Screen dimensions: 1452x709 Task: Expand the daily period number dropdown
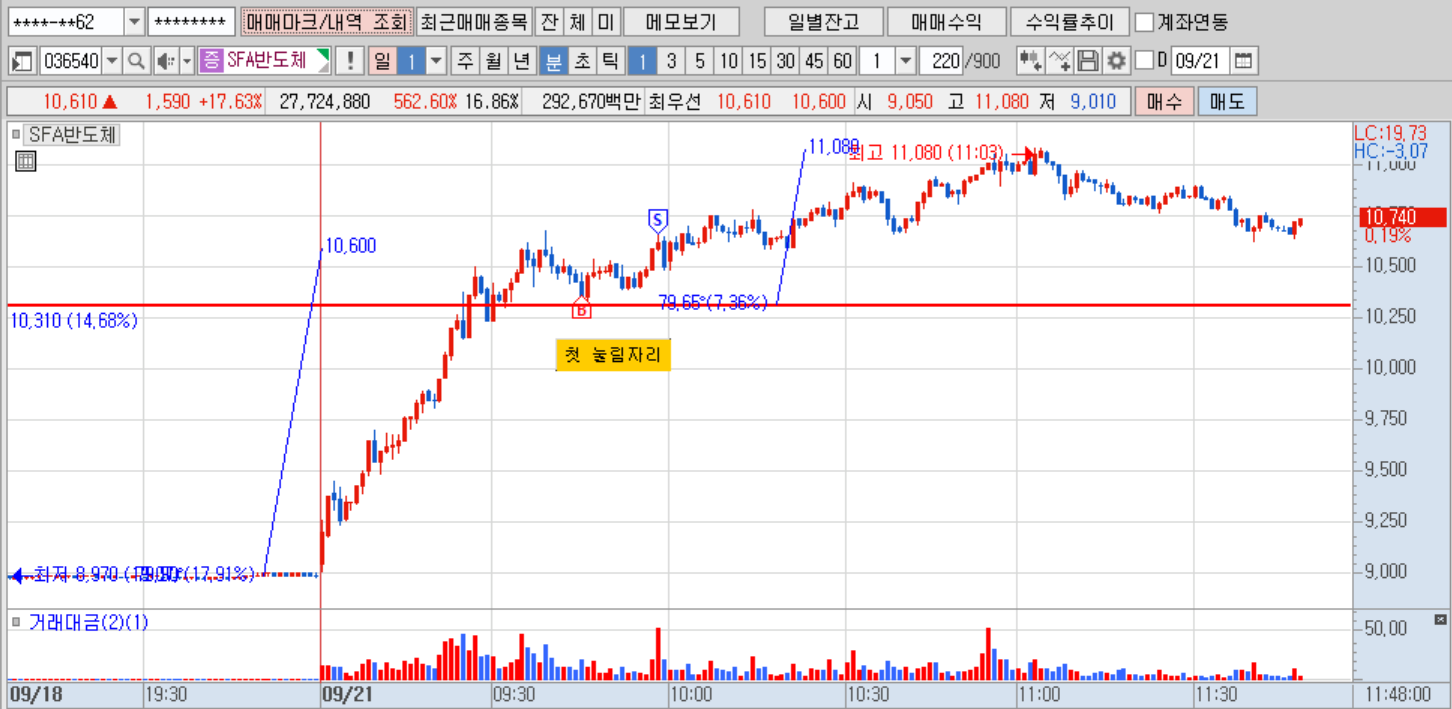(x=437, y=61)
